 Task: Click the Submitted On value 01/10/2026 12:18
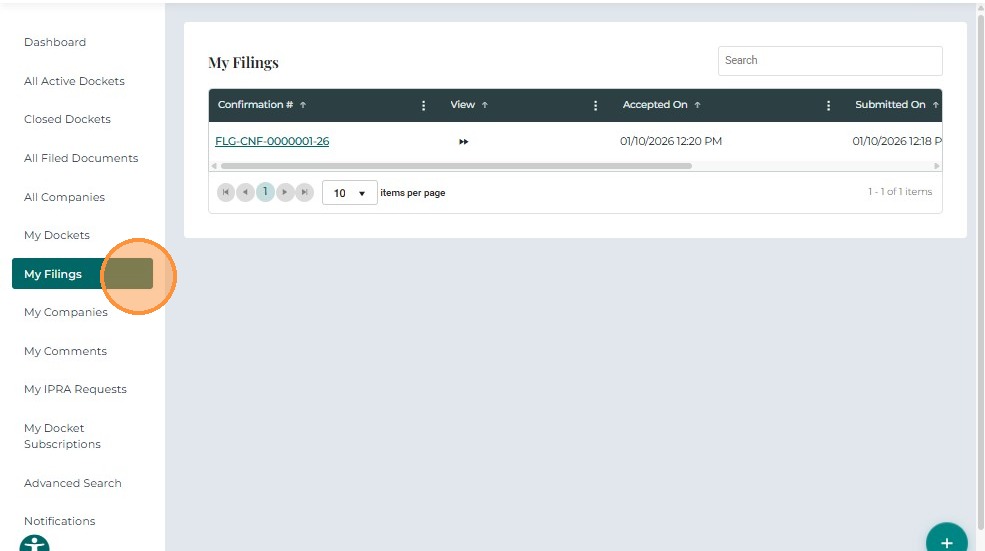(x=896, y=141)
